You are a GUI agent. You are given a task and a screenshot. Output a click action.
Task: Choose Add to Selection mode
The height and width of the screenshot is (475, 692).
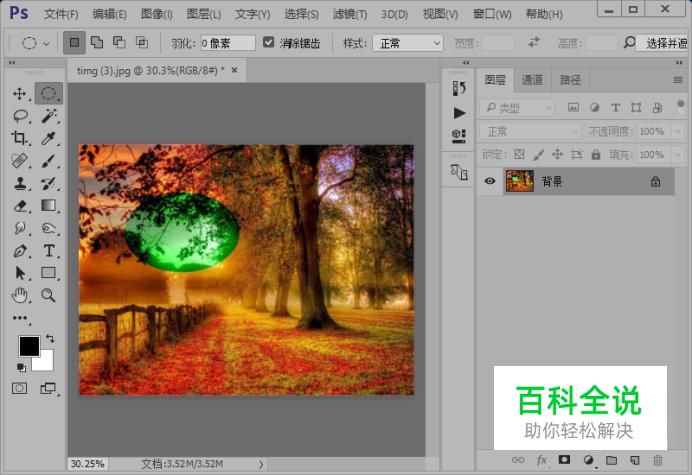point(97,42)
